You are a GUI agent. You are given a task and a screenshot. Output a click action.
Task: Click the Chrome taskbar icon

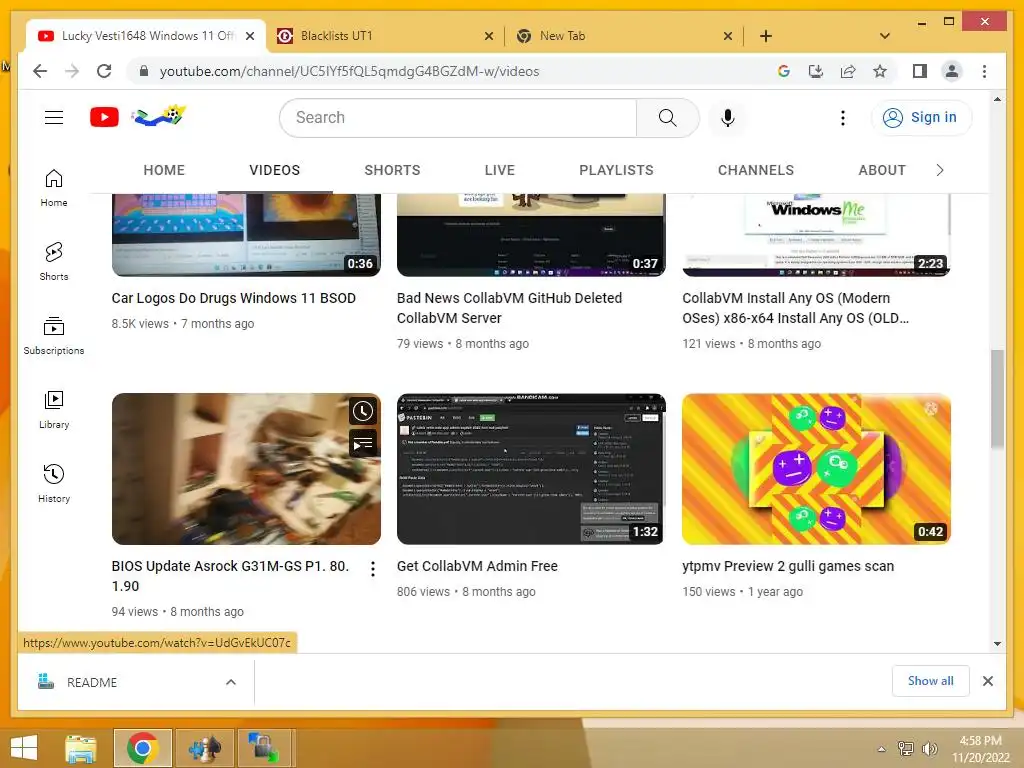tap(143, 748)
